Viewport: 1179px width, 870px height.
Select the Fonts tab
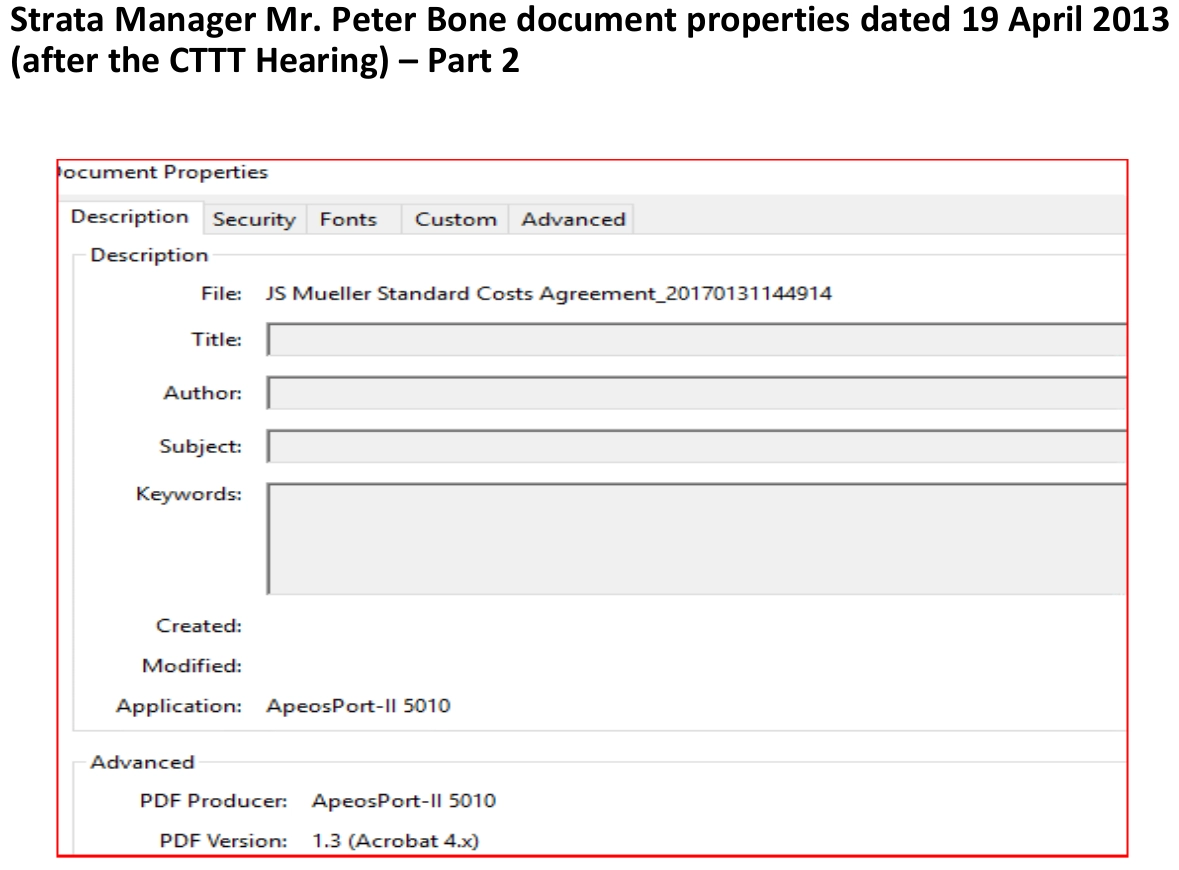click(x=348, y=219)
